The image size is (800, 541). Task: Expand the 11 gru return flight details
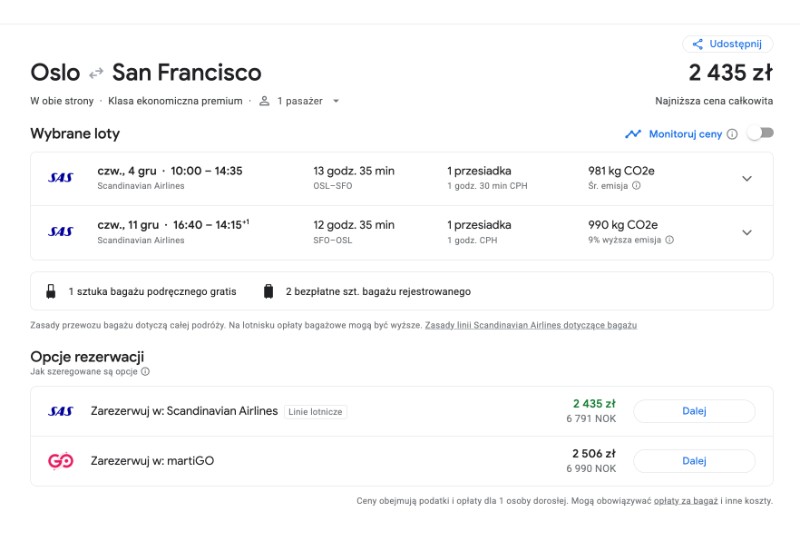[x=746, y=233]
